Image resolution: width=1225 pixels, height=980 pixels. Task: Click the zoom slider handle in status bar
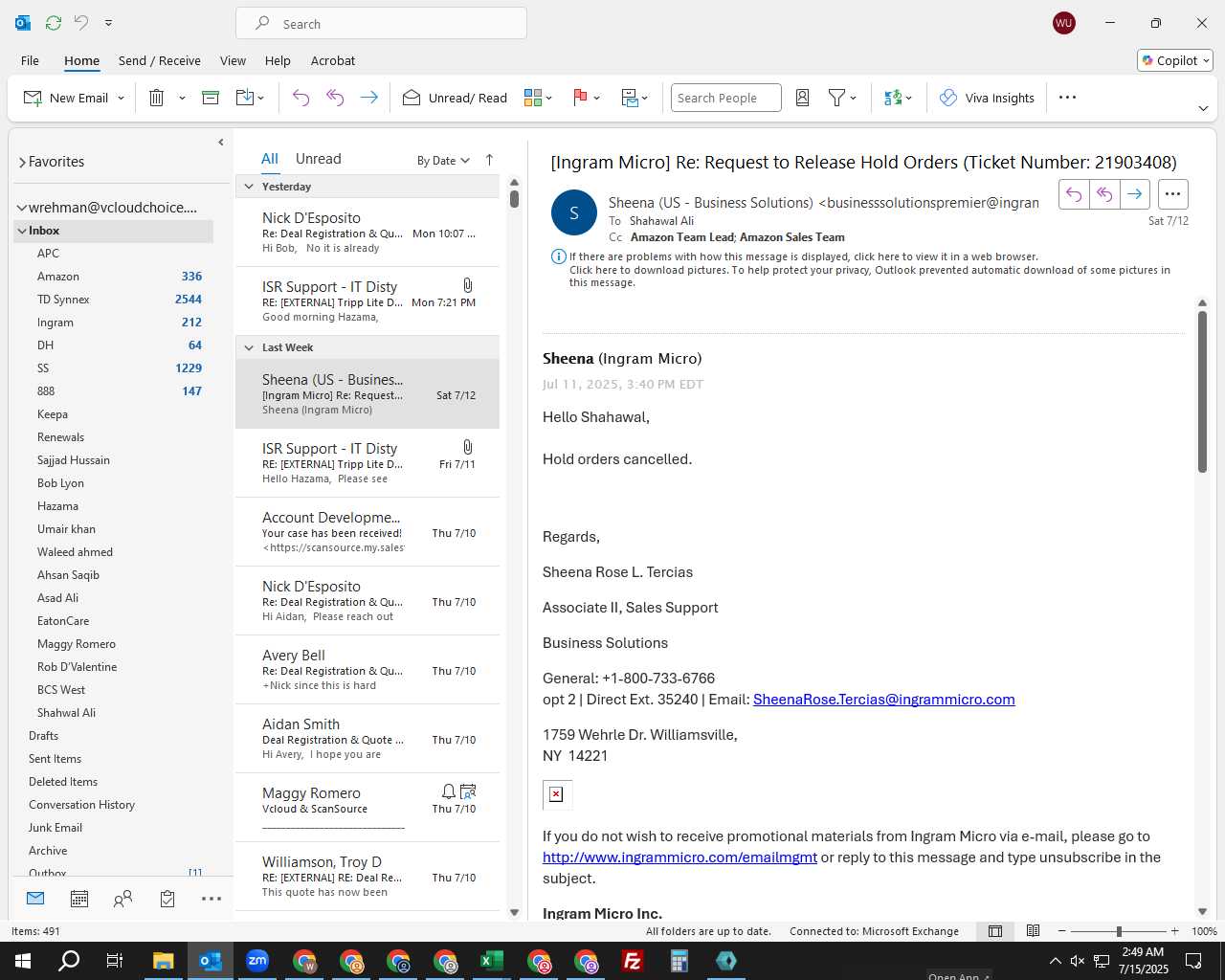click(x=1119, y=931)
